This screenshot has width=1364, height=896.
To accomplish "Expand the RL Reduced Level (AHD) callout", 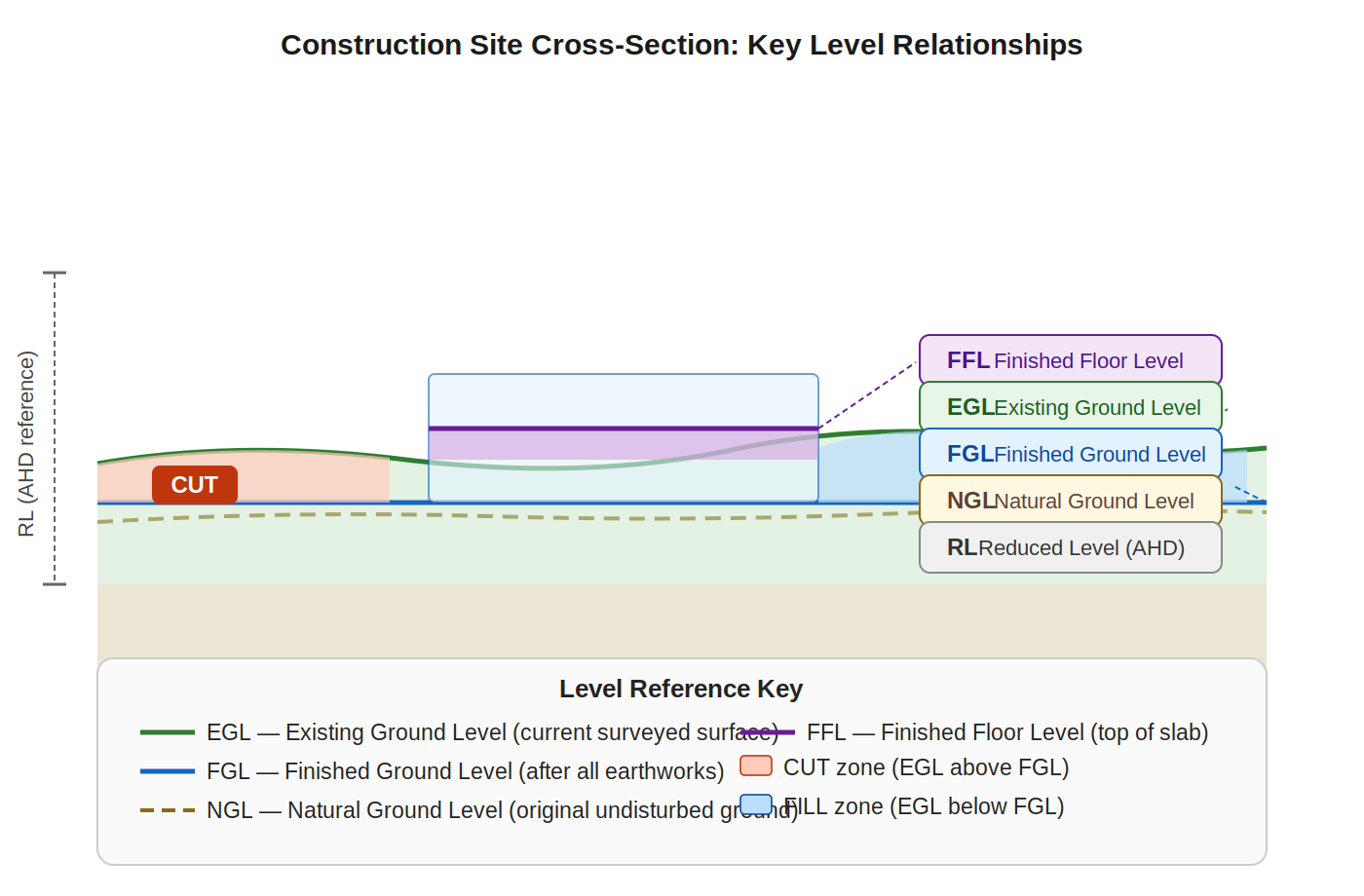I will pos(1070,547).
